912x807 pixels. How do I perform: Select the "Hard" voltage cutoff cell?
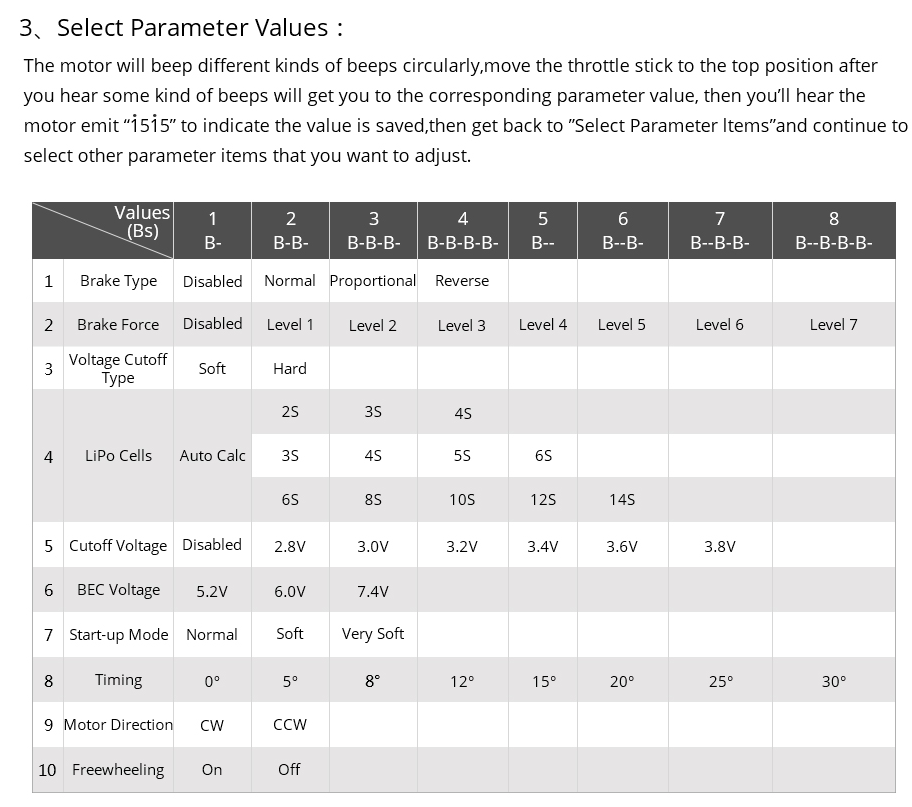(290, 369)
